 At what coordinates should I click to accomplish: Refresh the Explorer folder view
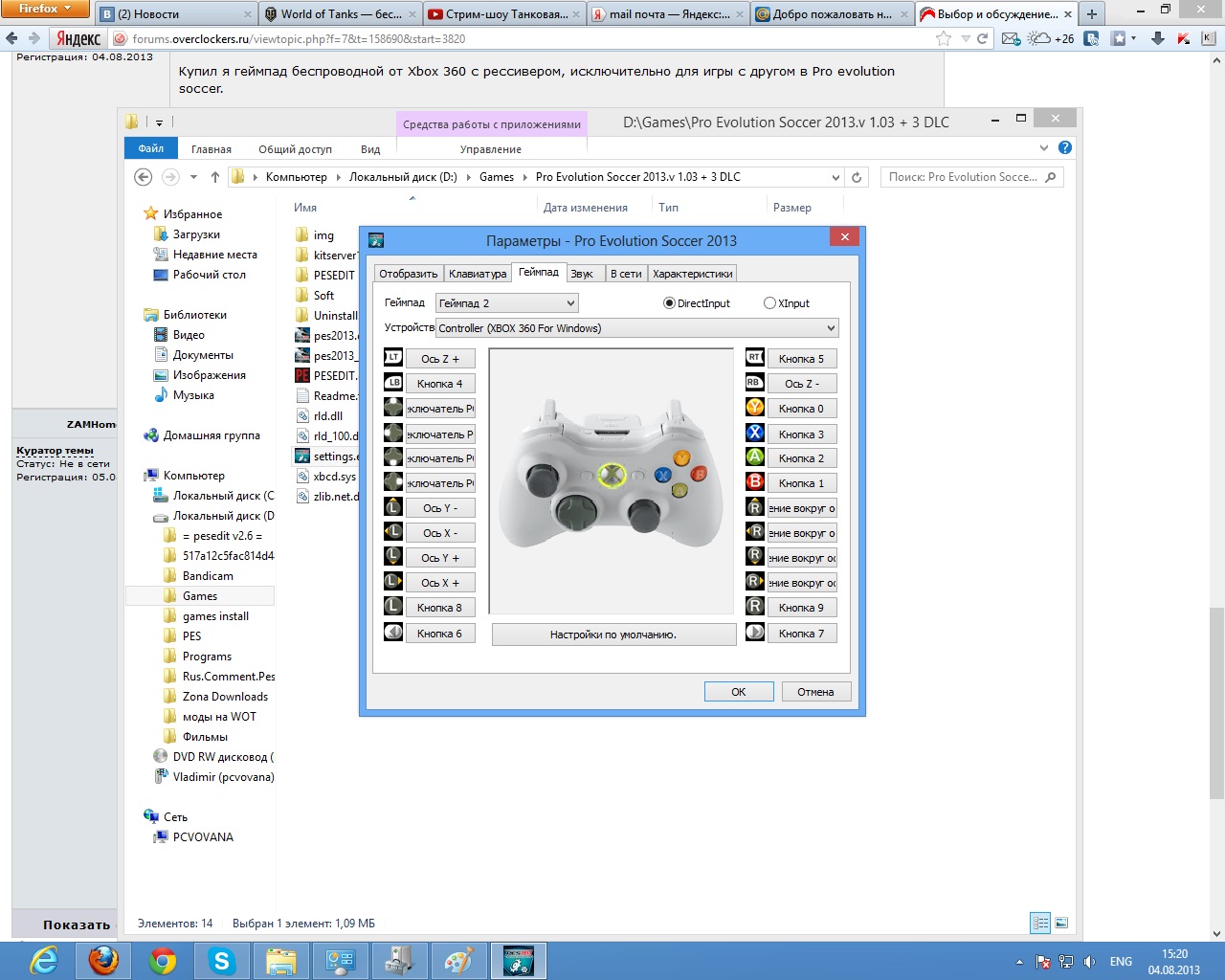point(857,177)
